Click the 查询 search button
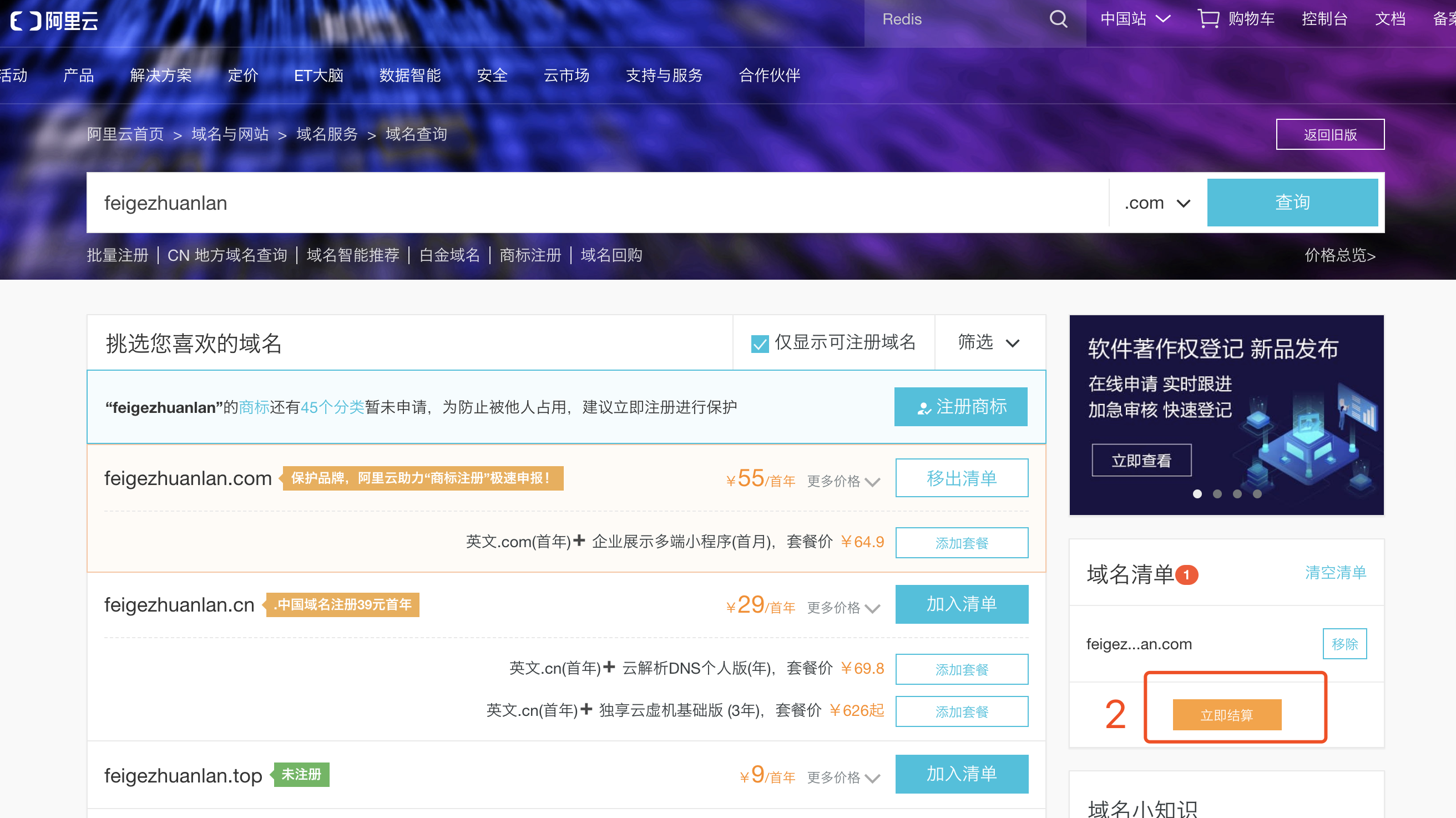 pyautogui.click(x=1293, y=202)
